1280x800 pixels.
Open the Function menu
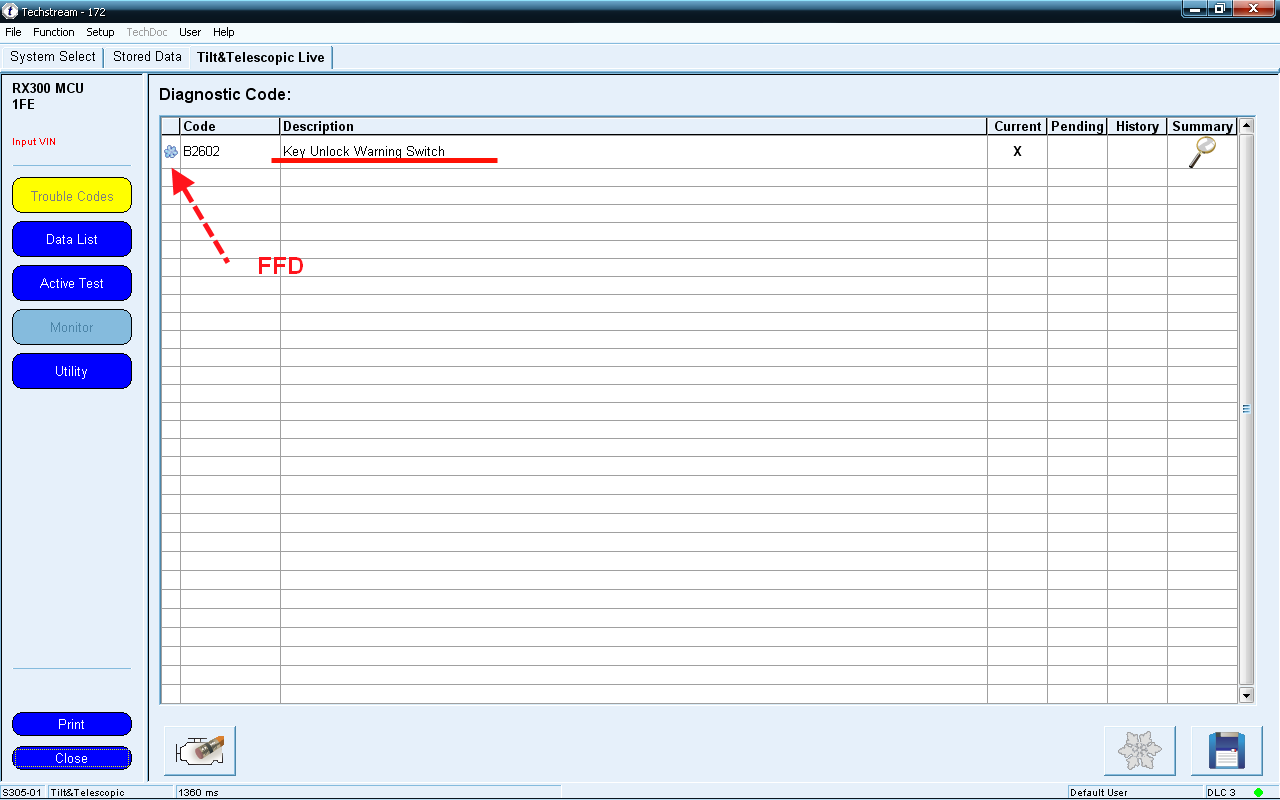pos(54,32)
